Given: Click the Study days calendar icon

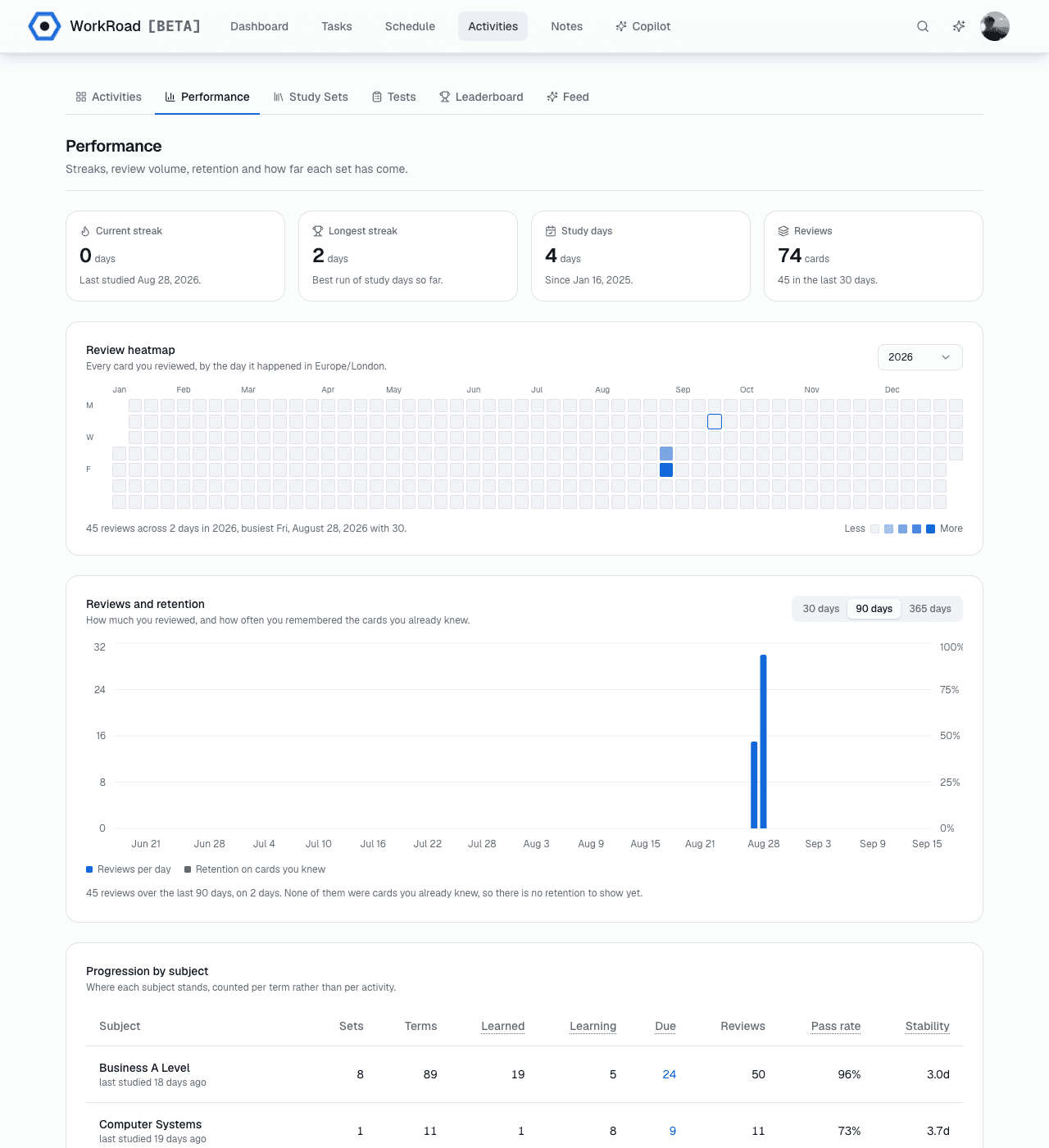Looking at the screenshot, I should pyautogui.click(x=551, y=231).
